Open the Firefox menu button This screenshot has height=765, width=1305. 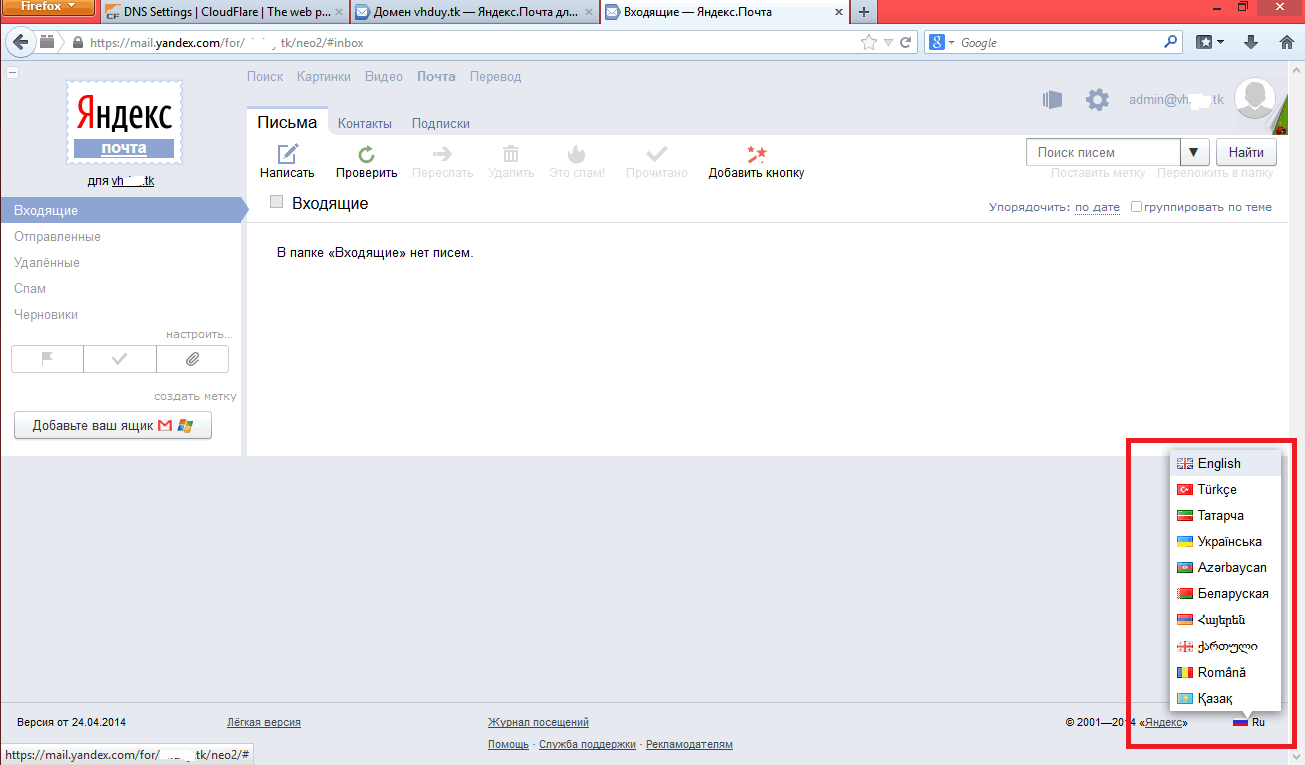click(49, 8)
